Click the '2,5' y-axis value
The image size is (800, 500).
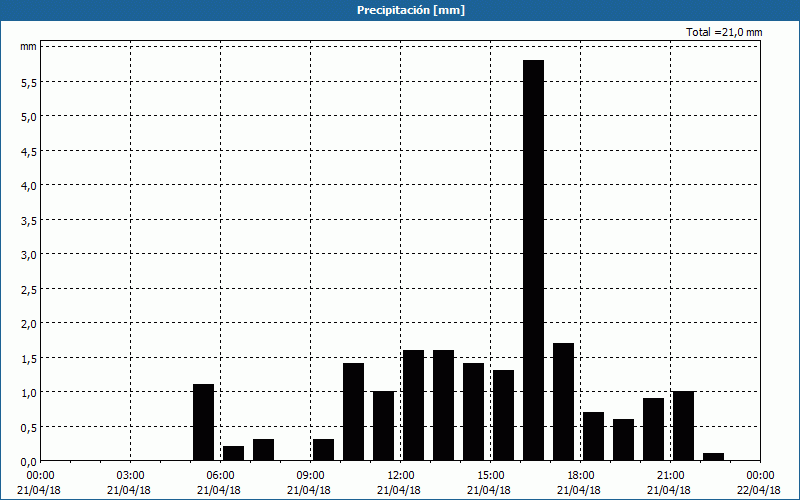[x=29, y=289]
